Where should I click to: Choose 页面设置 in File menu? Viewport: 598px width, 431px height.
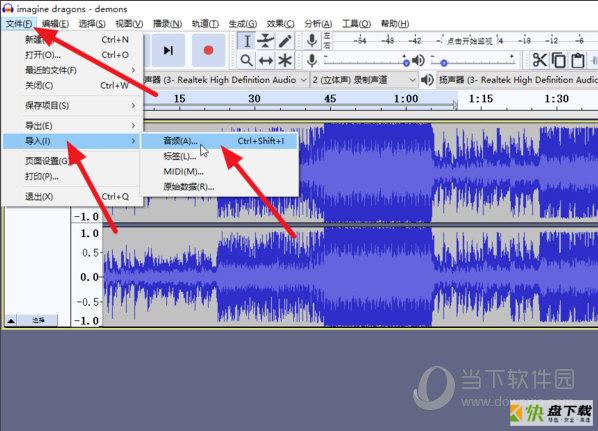coord(72,161)
